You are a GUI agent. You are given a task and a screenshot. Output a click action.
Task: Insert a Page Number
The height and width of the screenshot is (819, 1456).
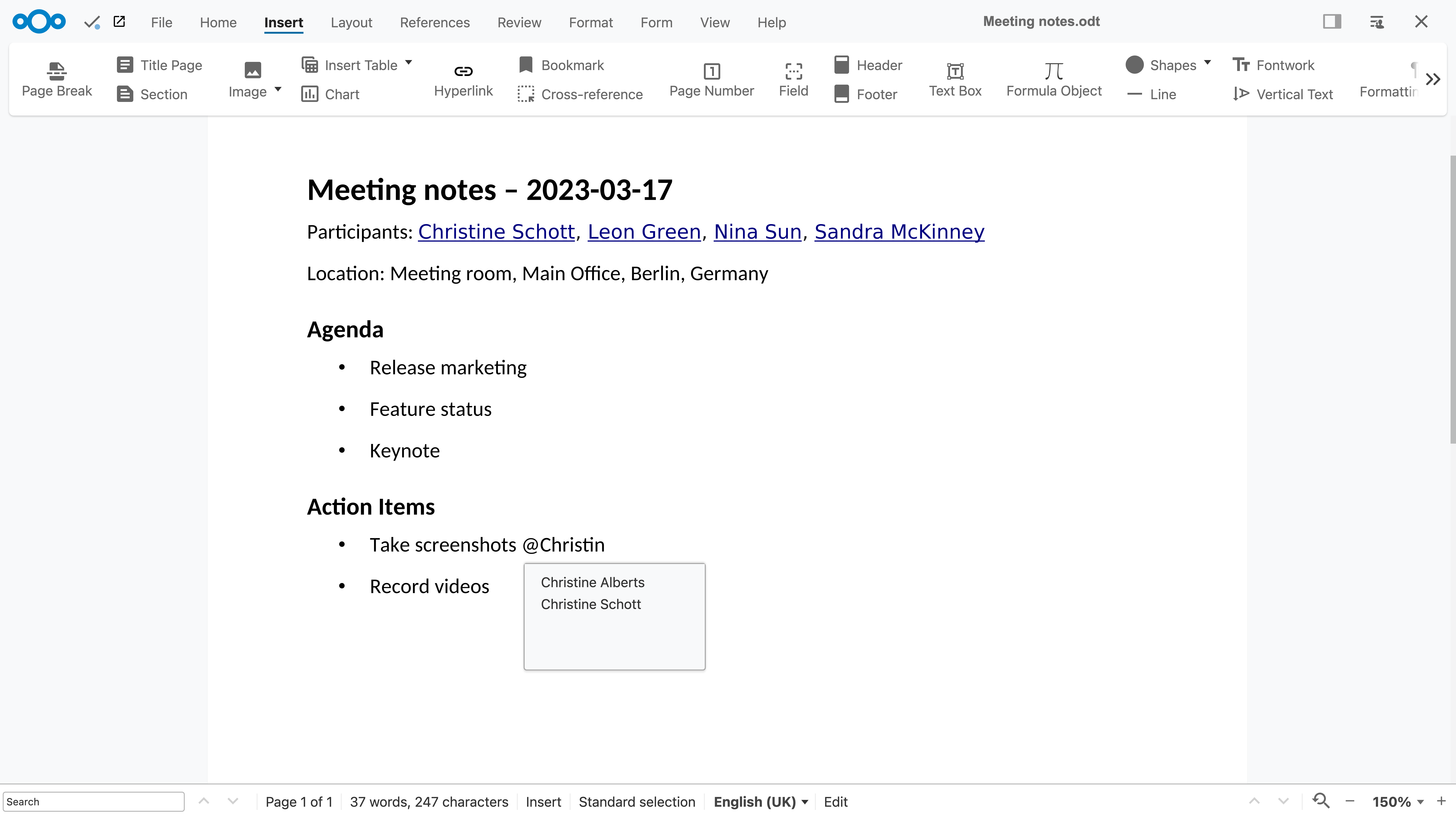tap(712, 79)
